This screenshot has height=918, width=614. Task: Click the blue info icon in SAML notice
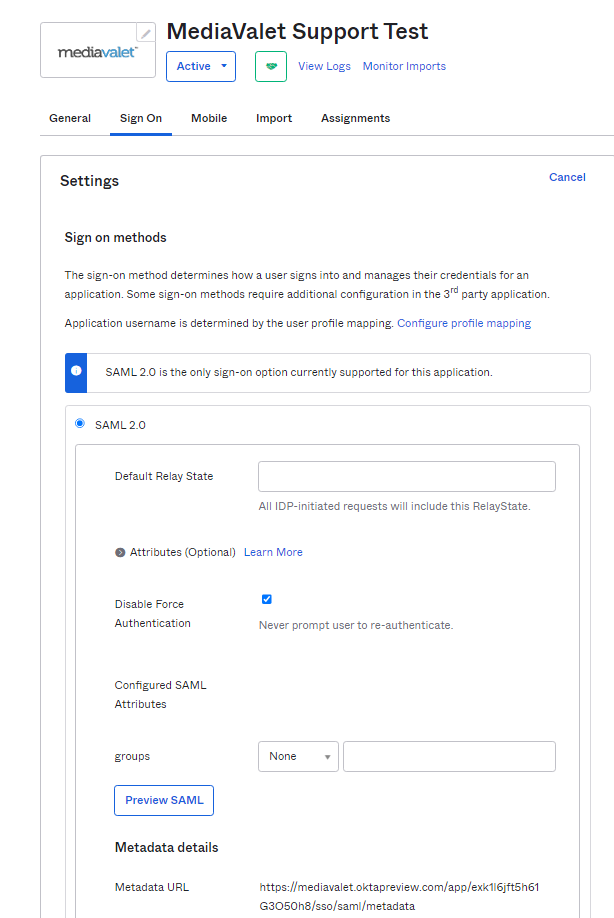(76, 371)
